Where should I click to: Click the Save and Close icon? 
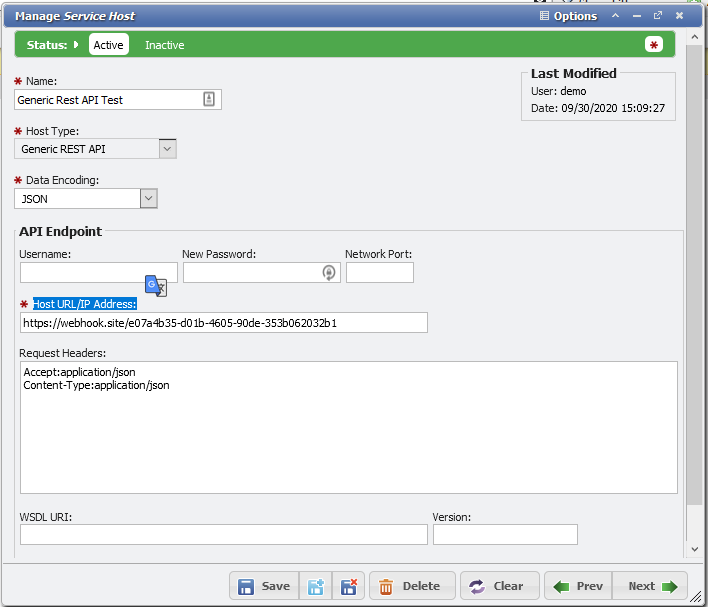point(348,587)
